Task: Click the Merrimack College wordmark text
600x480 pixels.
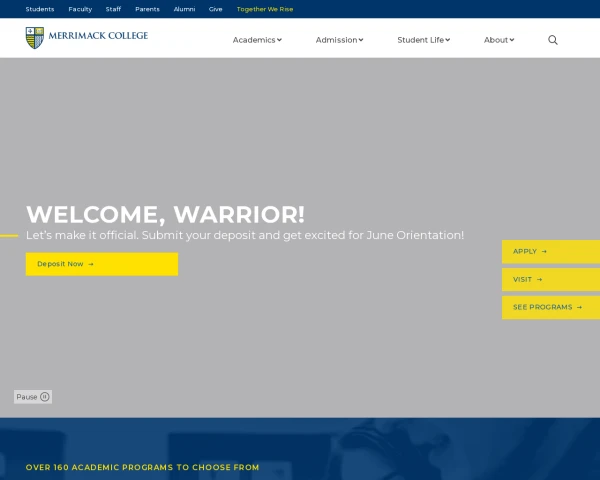Action: tap(98, 36)
